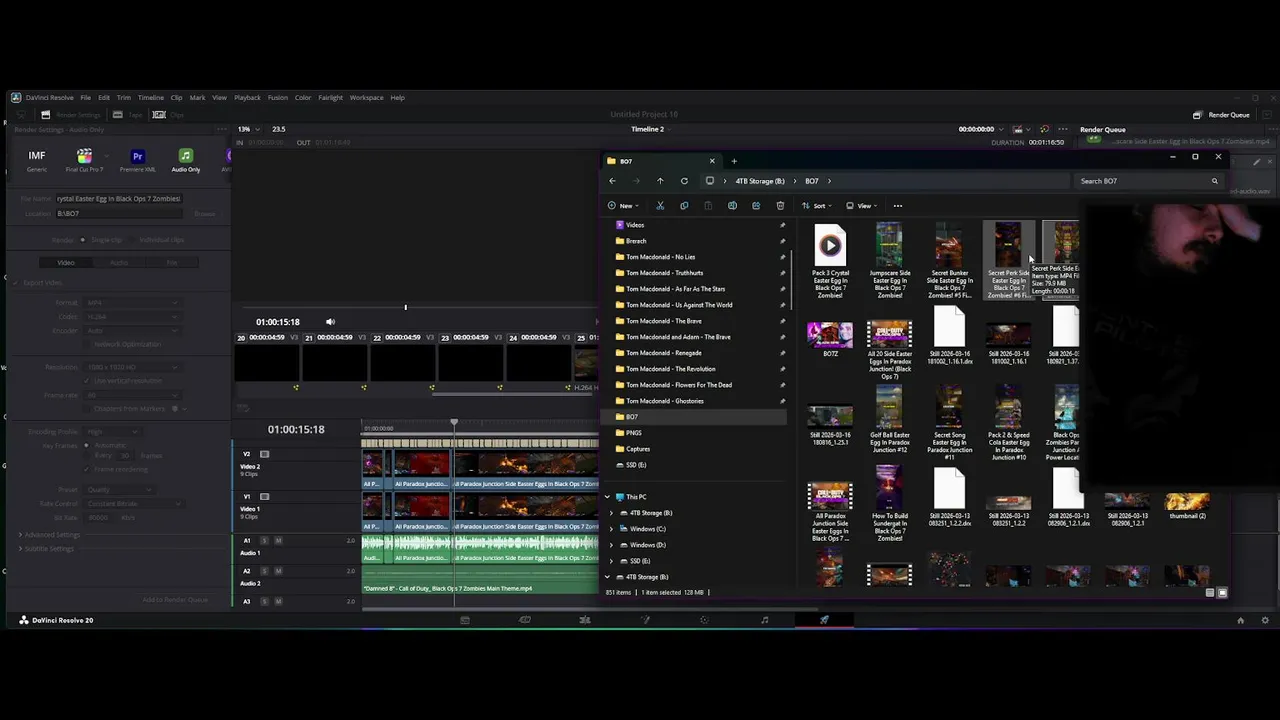Open the viewer zoom 13% dropdown
The image size is (1280, 720).
247,129
